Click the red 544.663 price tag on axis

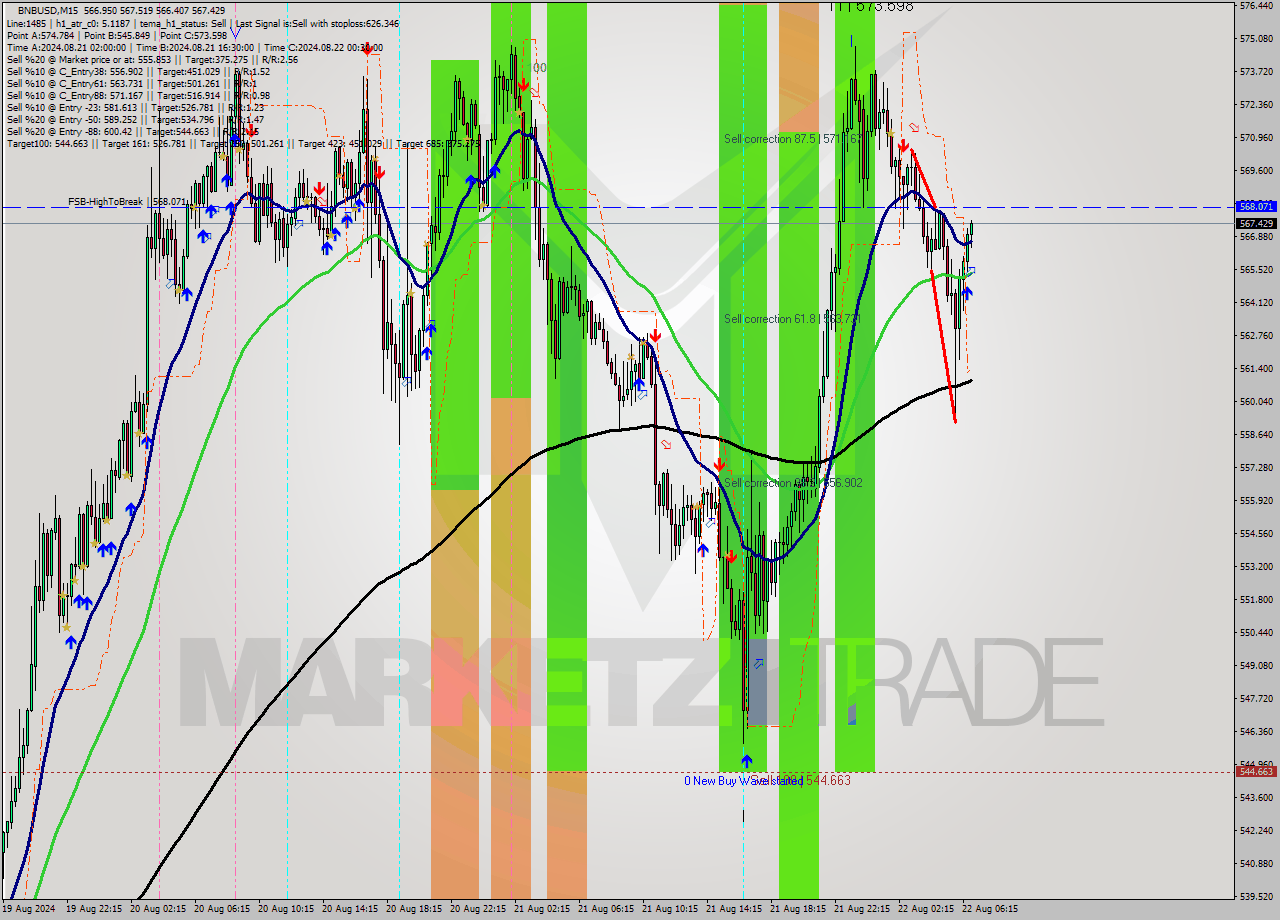[x=1255, y=771]
